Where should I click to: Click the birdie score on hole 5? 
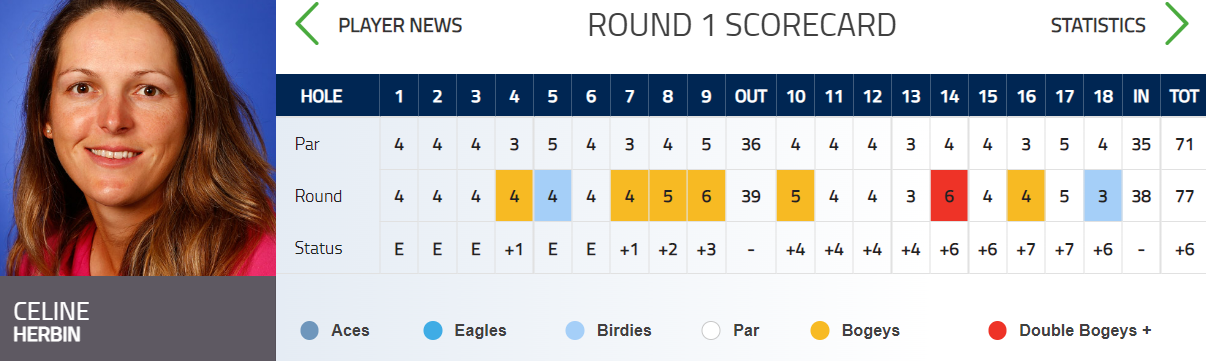pyautogui.click(x=552, y=195)
